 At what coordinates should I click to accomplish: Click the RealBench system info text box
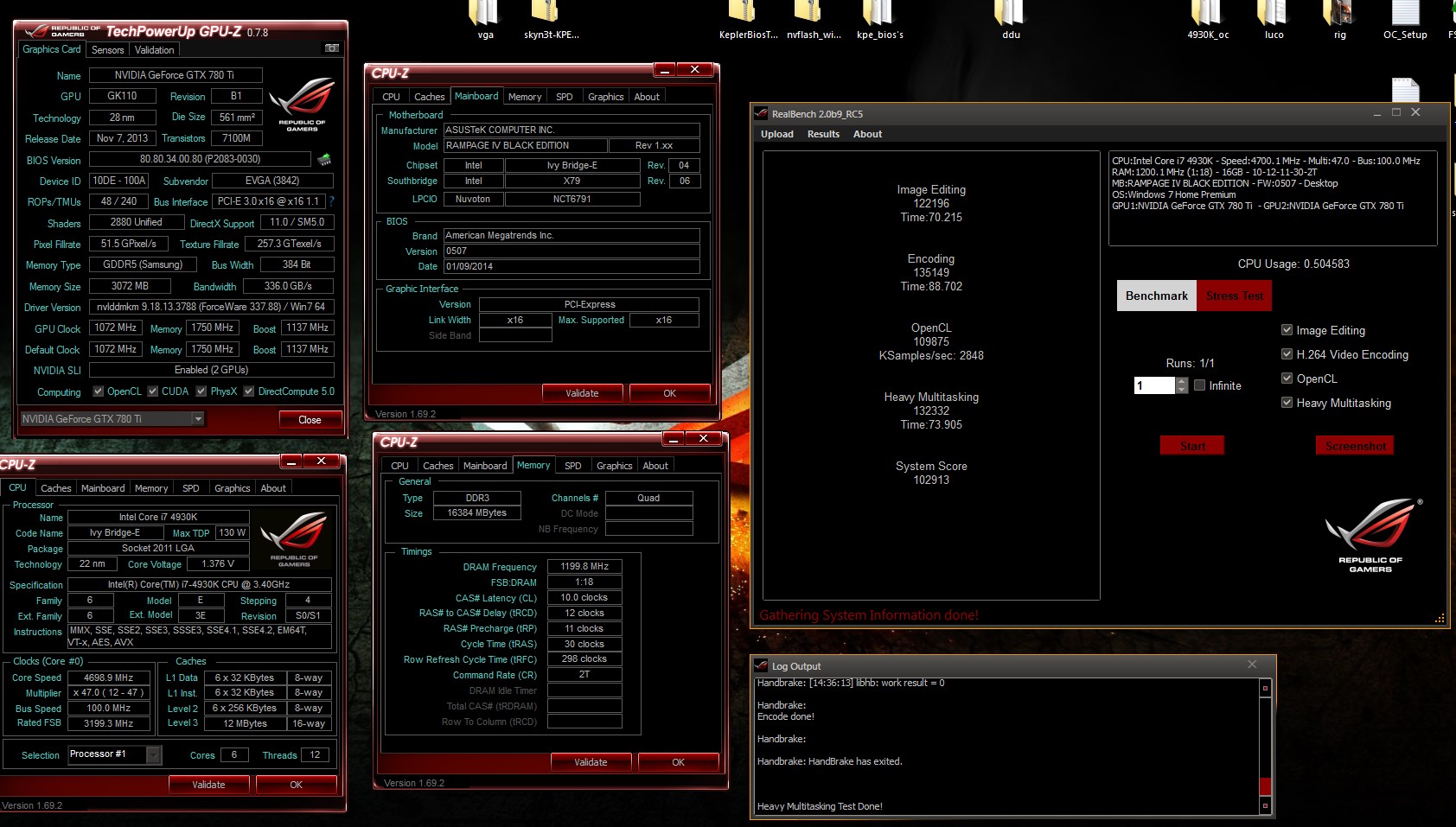click(x=1273, y=198)
